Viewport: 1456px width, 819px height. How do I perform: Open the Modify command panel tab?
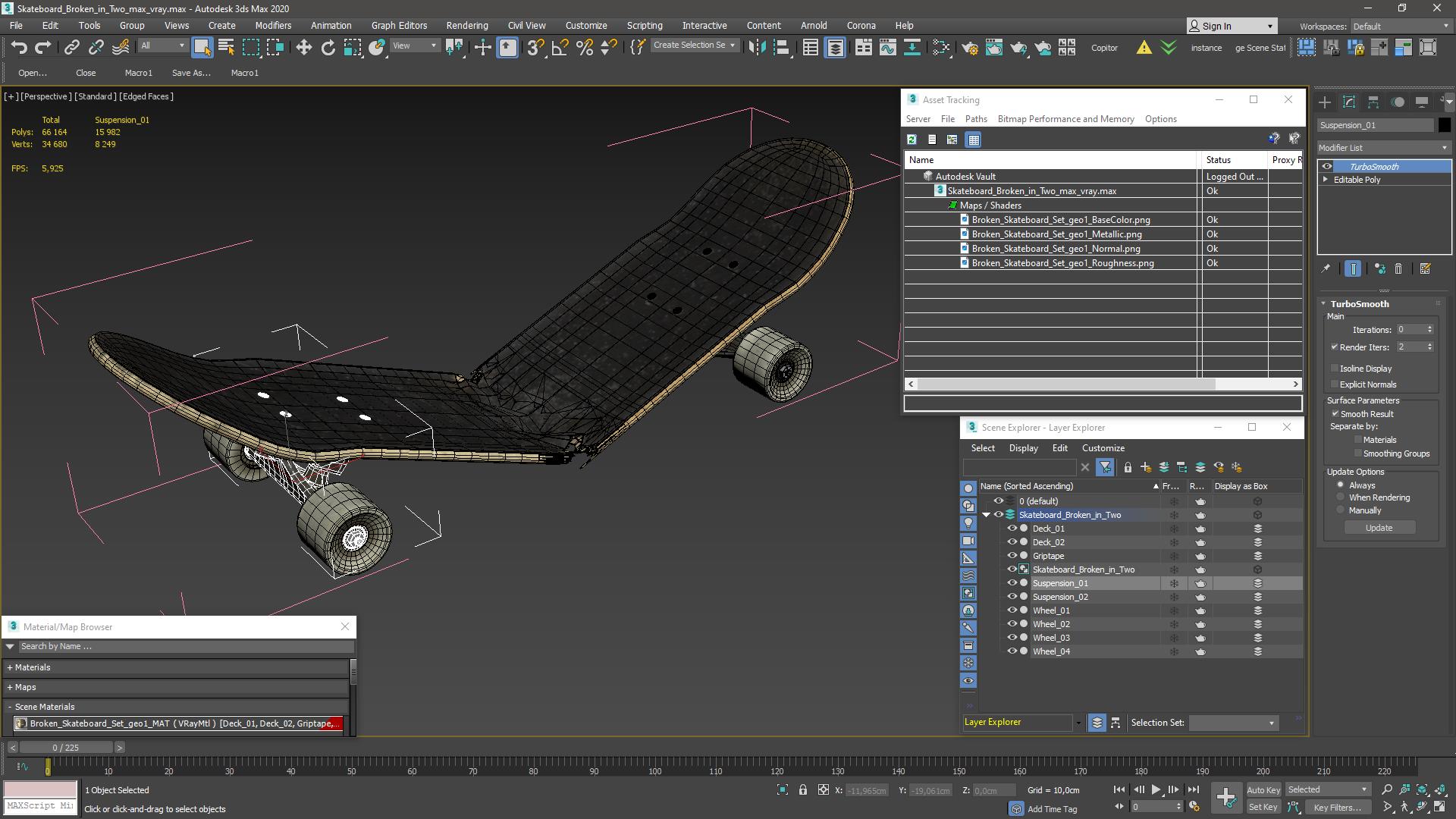(x=1348, y=102)
